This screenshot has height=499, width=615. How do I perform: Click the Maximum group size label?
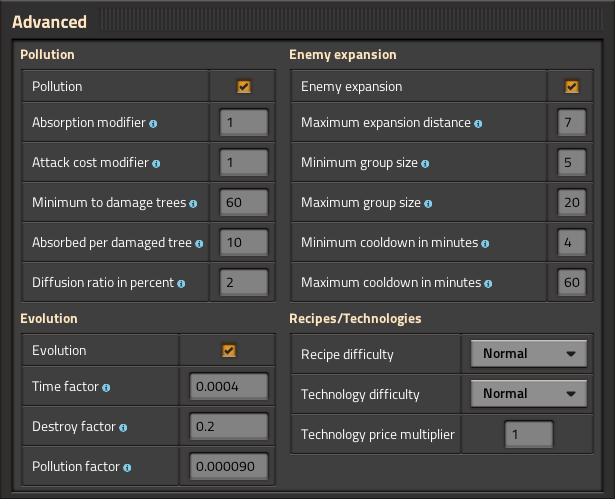(x=361, y=203)
